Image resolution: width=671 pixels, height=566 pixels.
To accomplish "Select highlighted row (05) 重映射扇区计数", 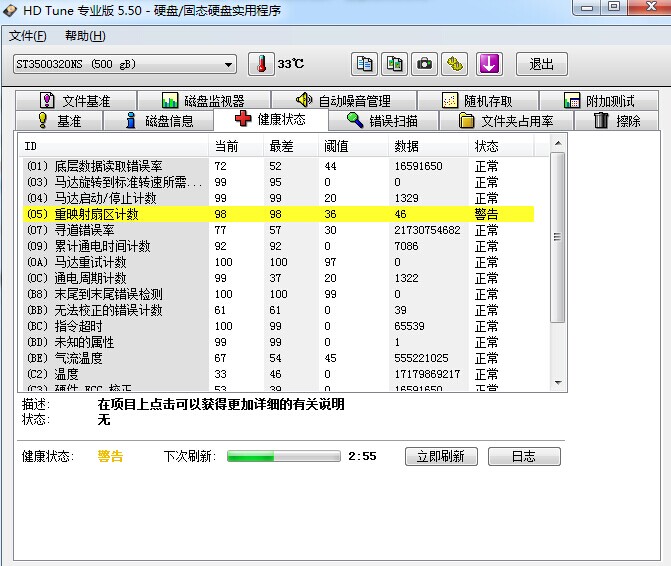I will pos(278,214).
